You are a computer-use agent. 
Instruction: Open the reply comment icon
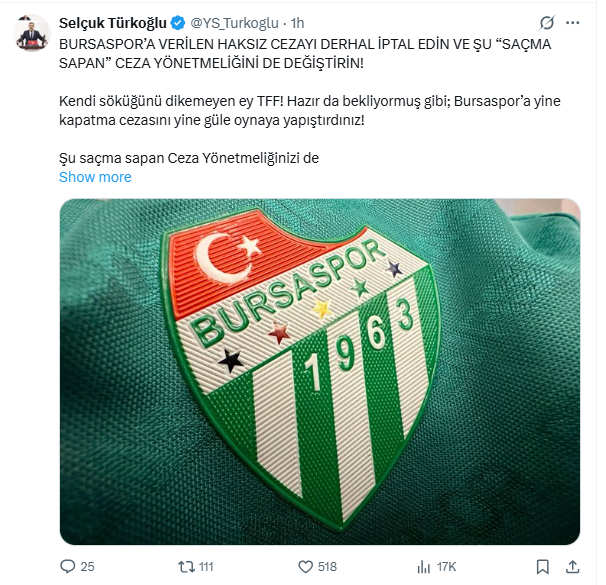(x=68, y=566)
